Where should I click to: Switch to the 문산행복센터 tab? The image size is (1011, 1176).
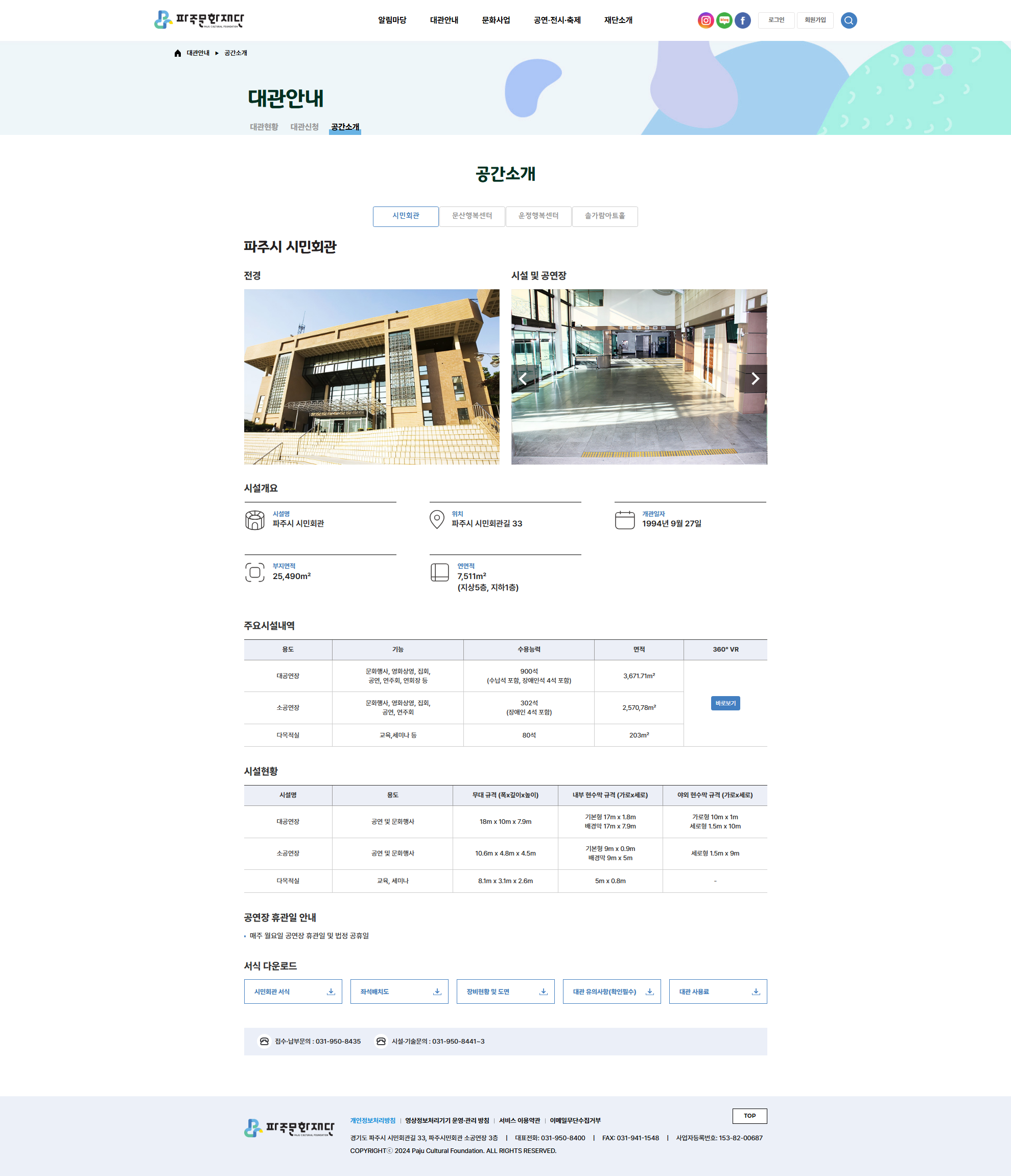(x=472, y=216)
